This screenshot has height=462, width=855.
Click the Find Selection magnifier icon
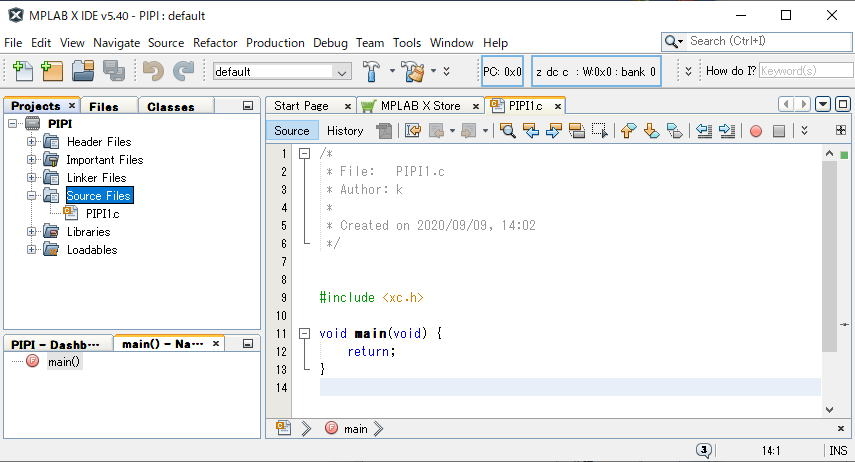click(508, 131)
